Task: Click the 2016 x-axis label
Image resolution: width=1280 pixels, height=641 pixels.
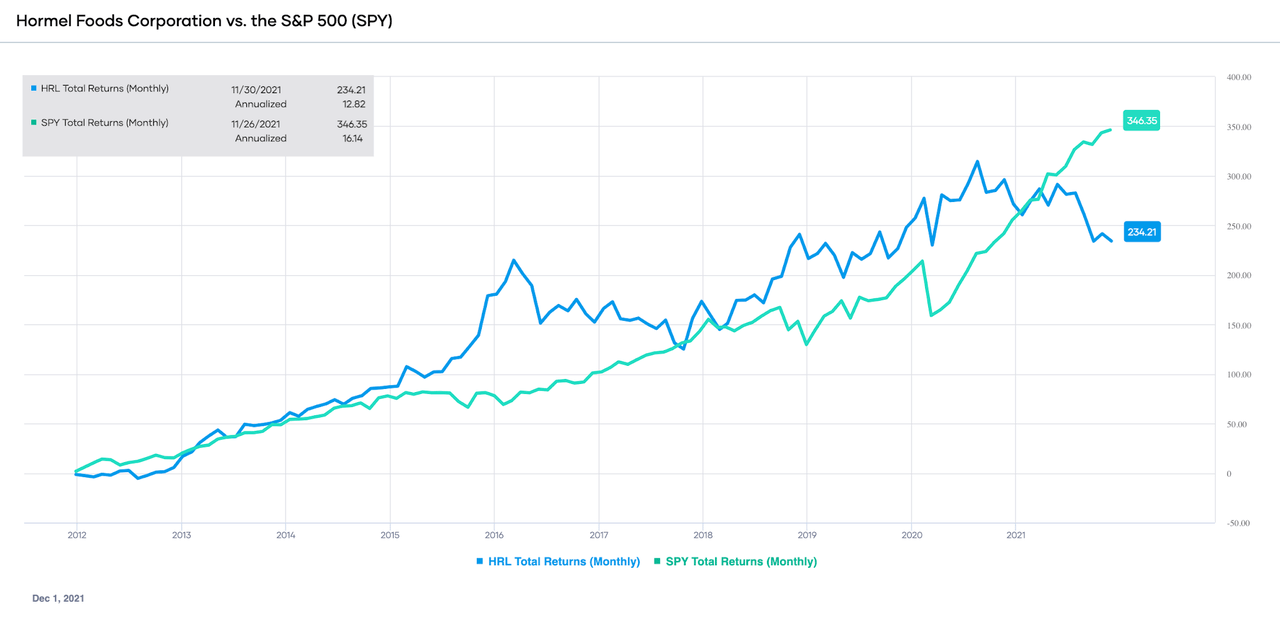Action: (493, 534)
